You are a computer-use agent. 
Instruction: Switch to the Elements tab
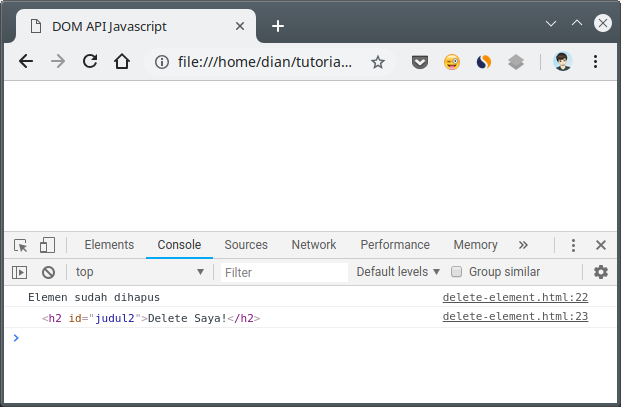pyautogui.click(x=109, y=245)
